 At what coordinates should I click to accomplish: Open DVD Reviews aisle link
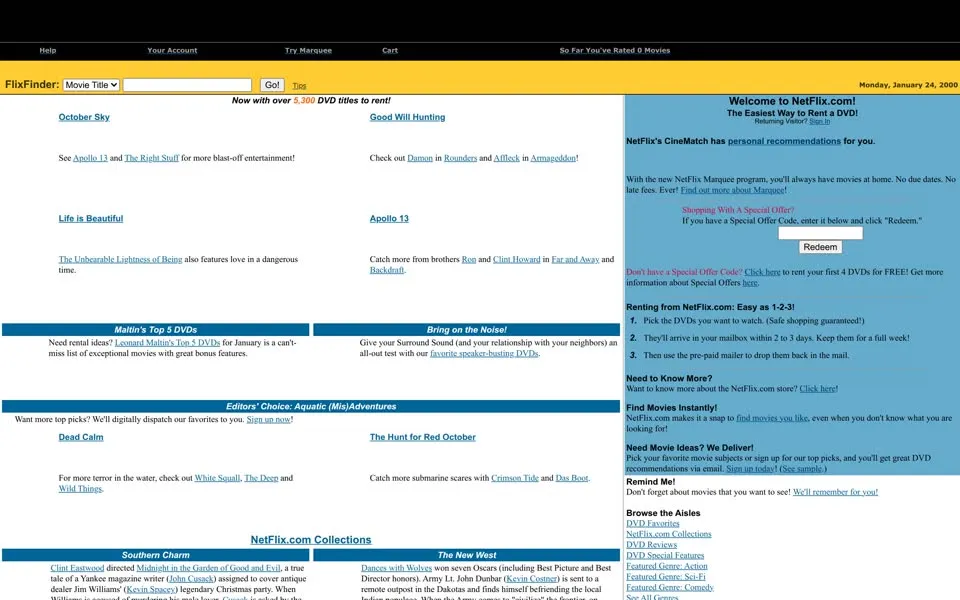(651, 545)
